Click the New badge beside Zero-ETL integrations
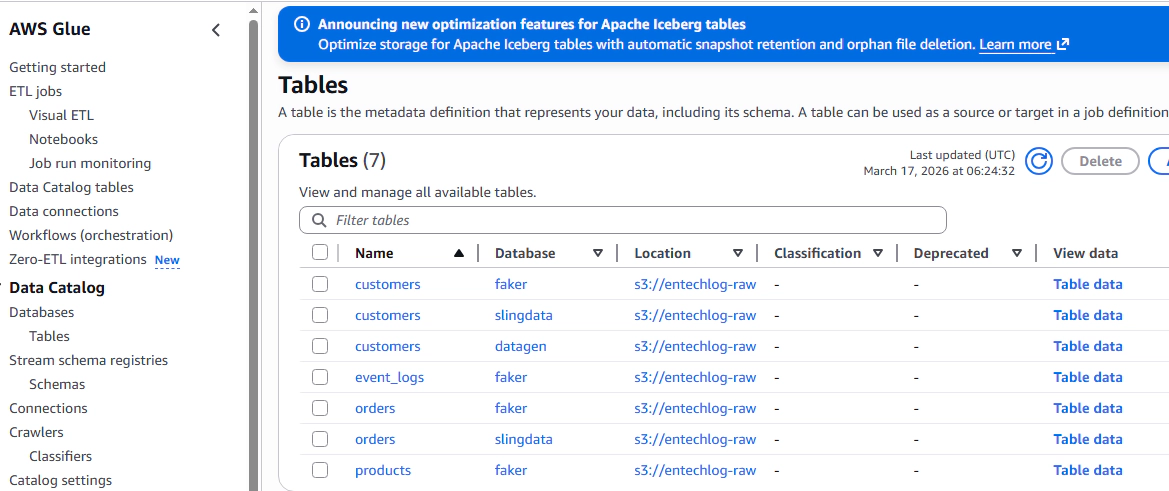The width and height of the screenshot is (1169, 491). [167, 260]
